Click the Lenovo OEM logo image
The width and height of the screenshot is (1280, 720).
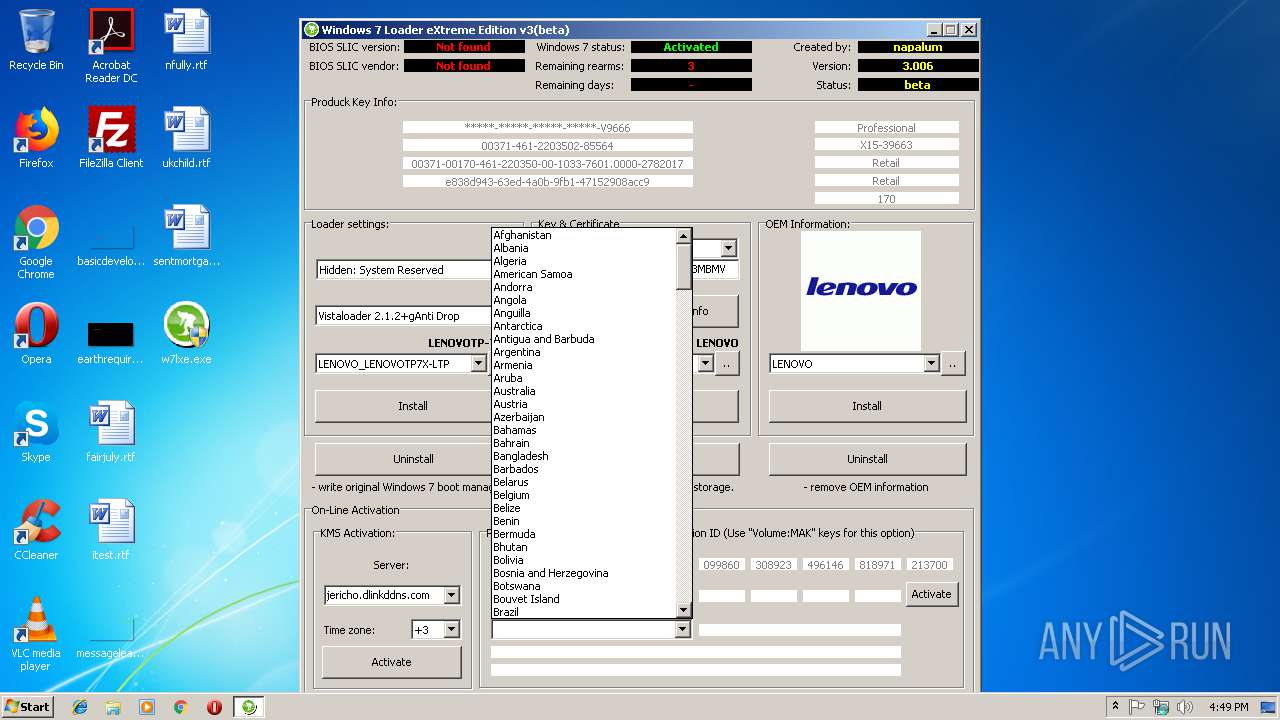pyautogui.click(x=861, y=290)
